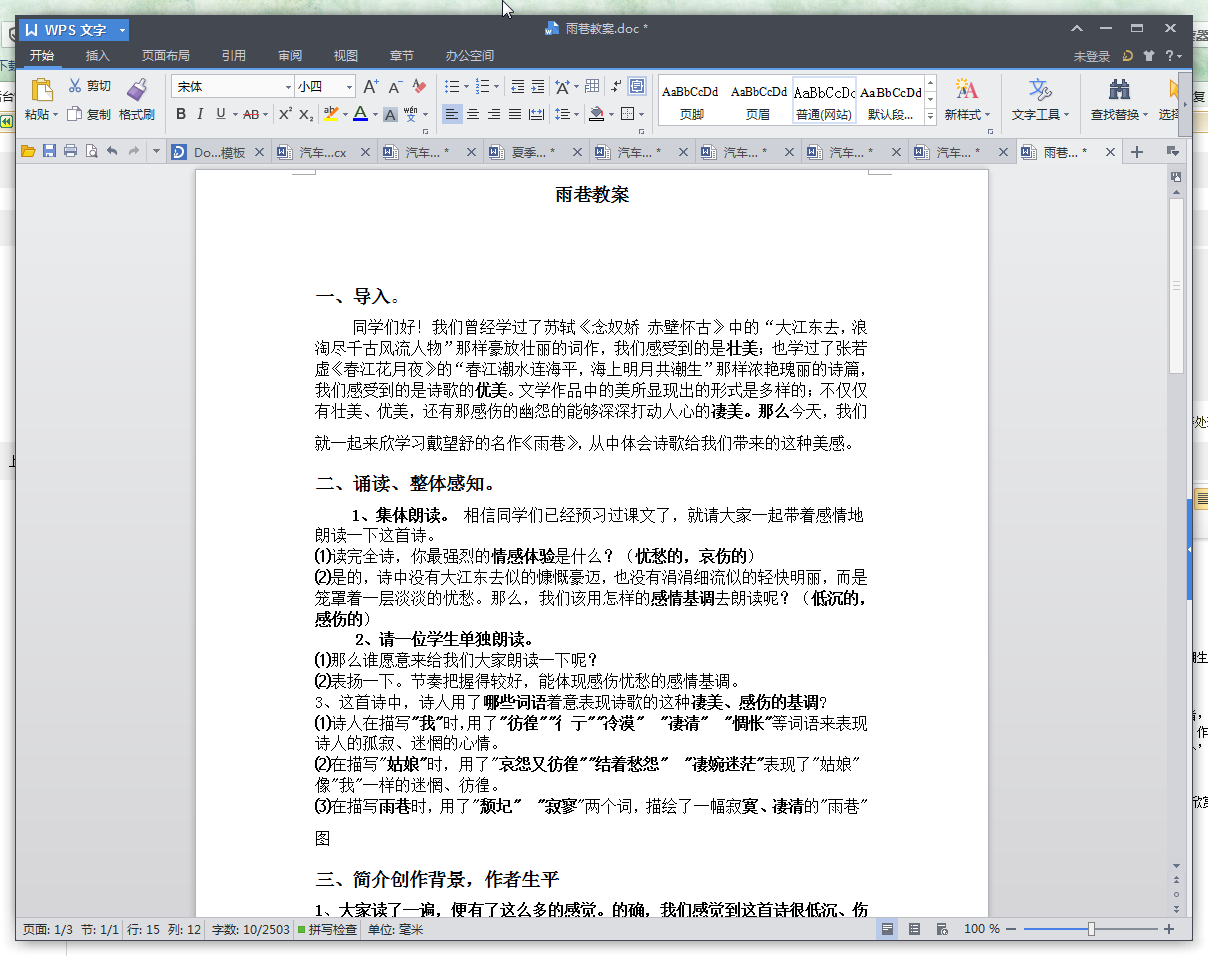The image size is (1208, 956).
Task: Switch to the 引用 (References) tab
Action: point(233,56)
